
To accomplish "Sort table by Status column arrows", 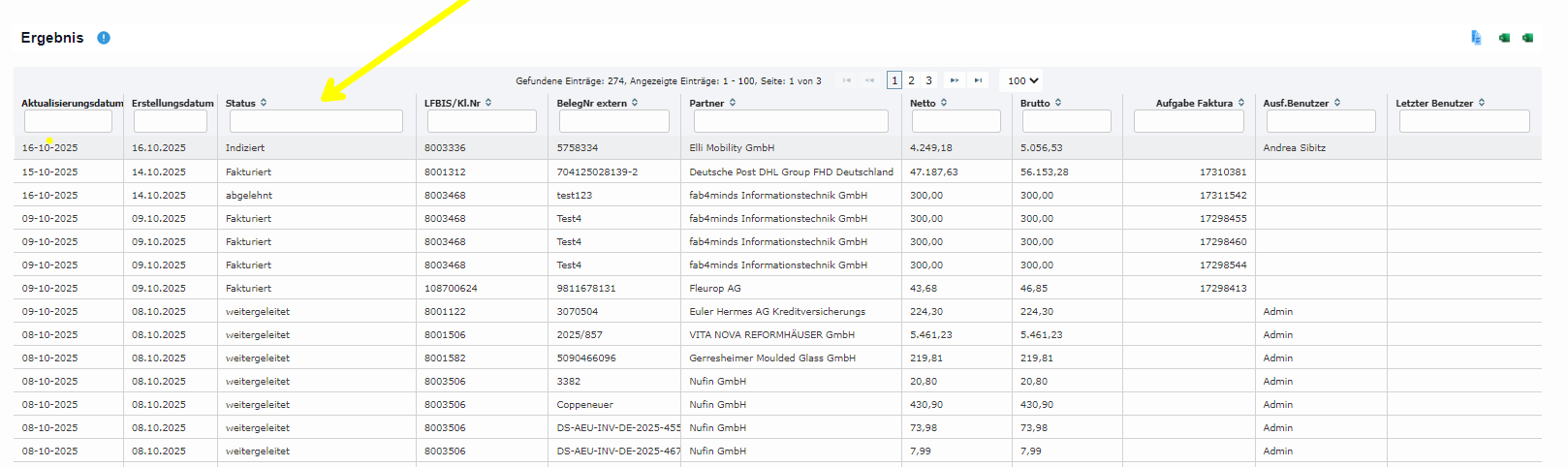I will pos(264,103).
